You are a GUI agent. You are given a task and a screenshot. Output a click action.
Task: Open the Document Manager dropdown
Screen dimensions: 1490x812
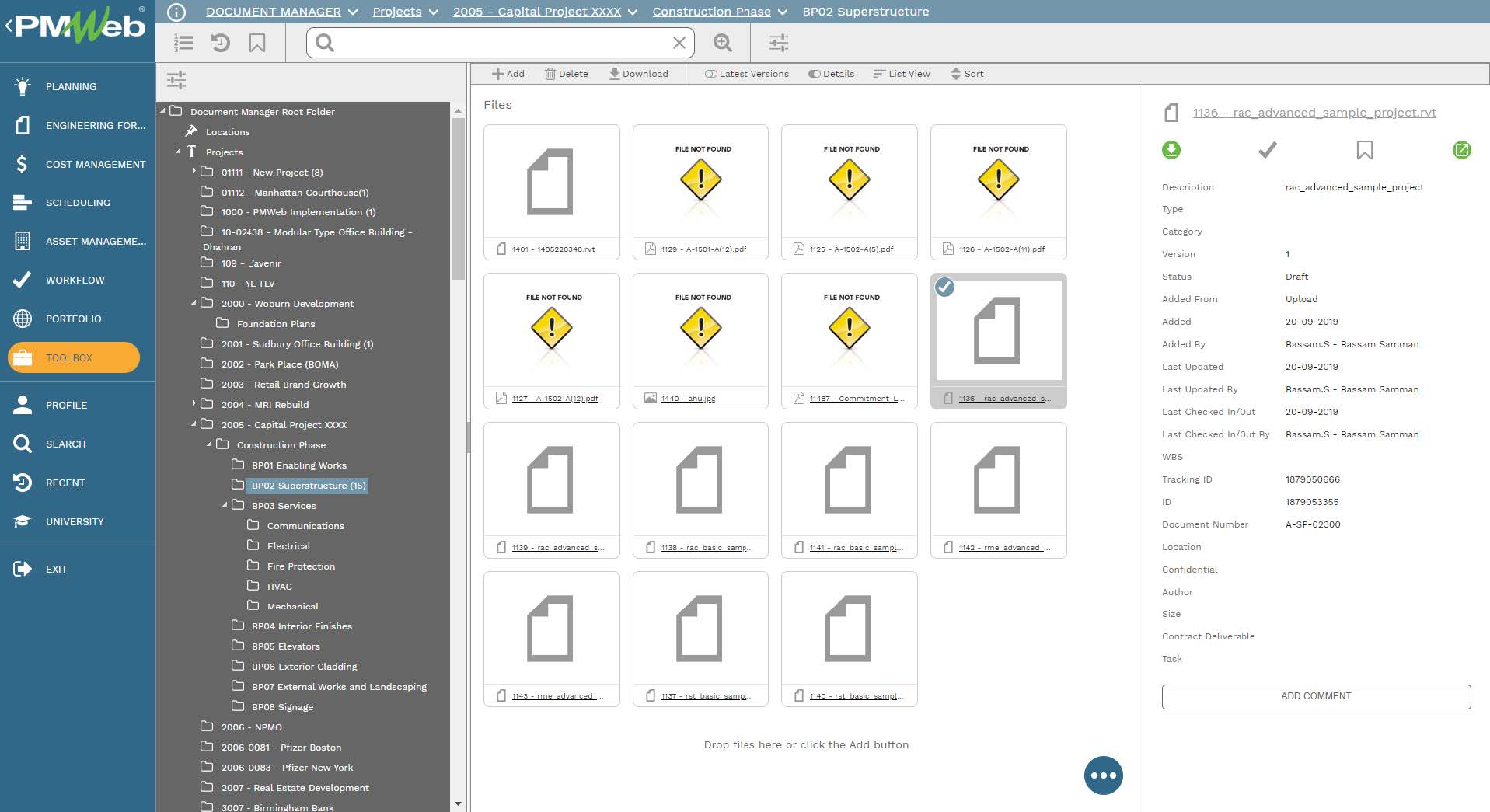(x=353, y=12)
